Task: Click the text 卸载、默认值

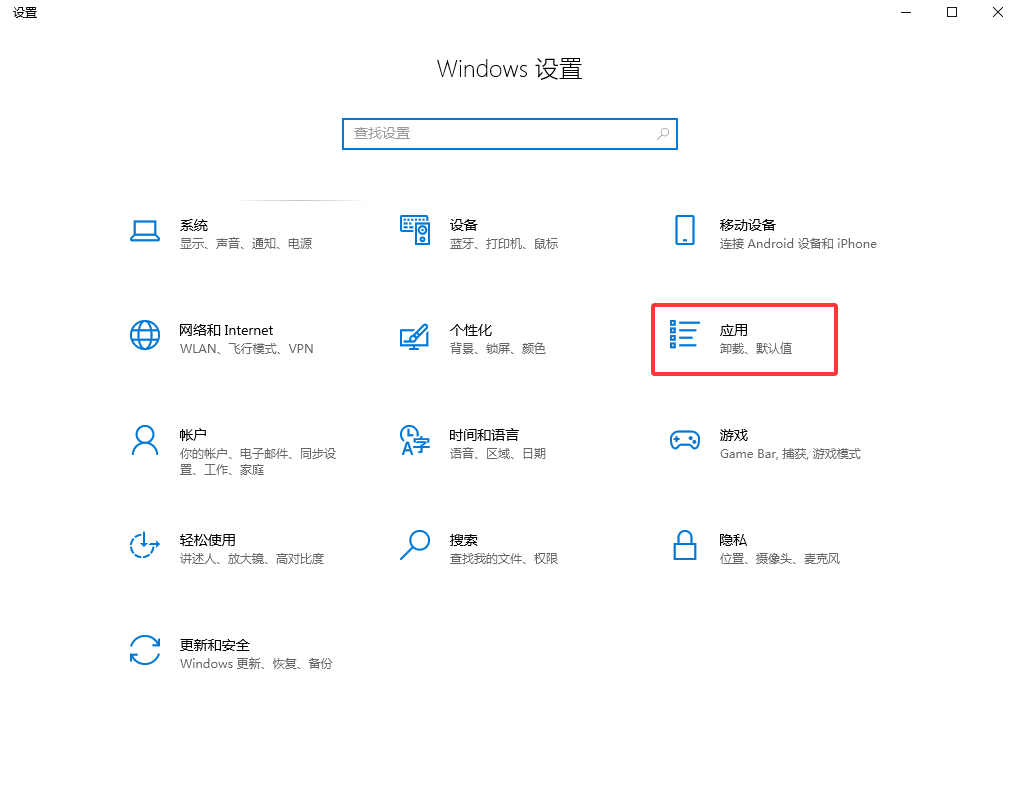Action: coord(756,349)
